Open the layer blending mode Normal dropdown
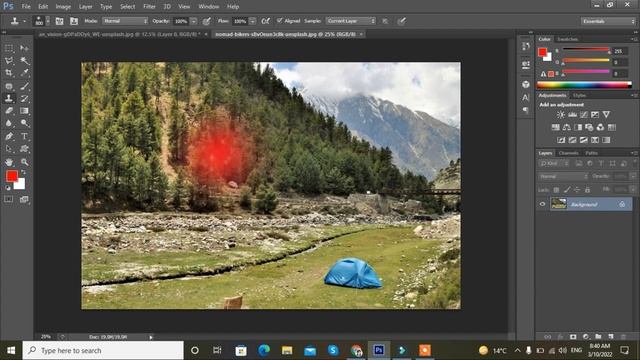The image size is (640, 360). pyautogui.click(x=564, y=176)
